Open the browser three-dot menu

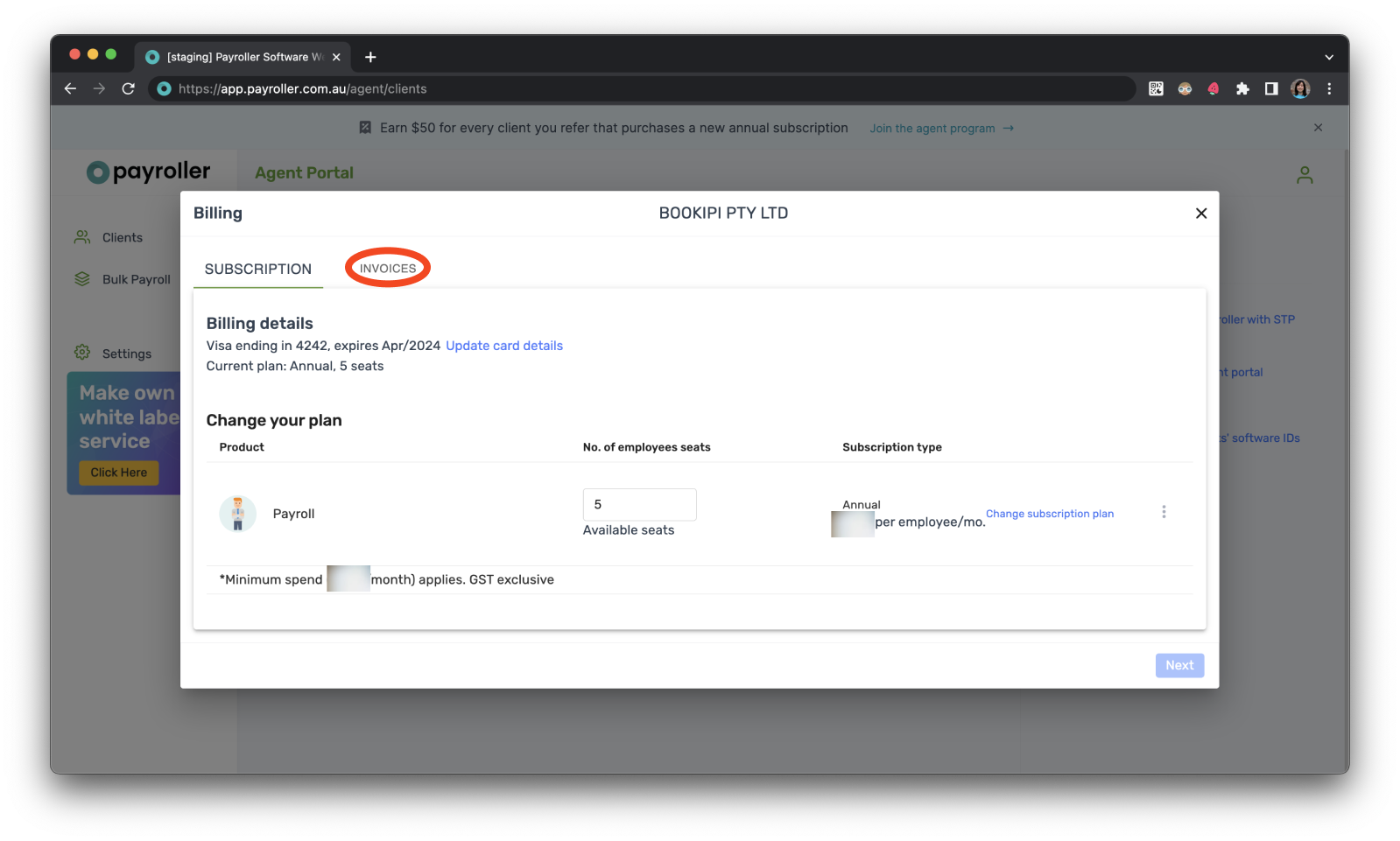coord(1329,88)
